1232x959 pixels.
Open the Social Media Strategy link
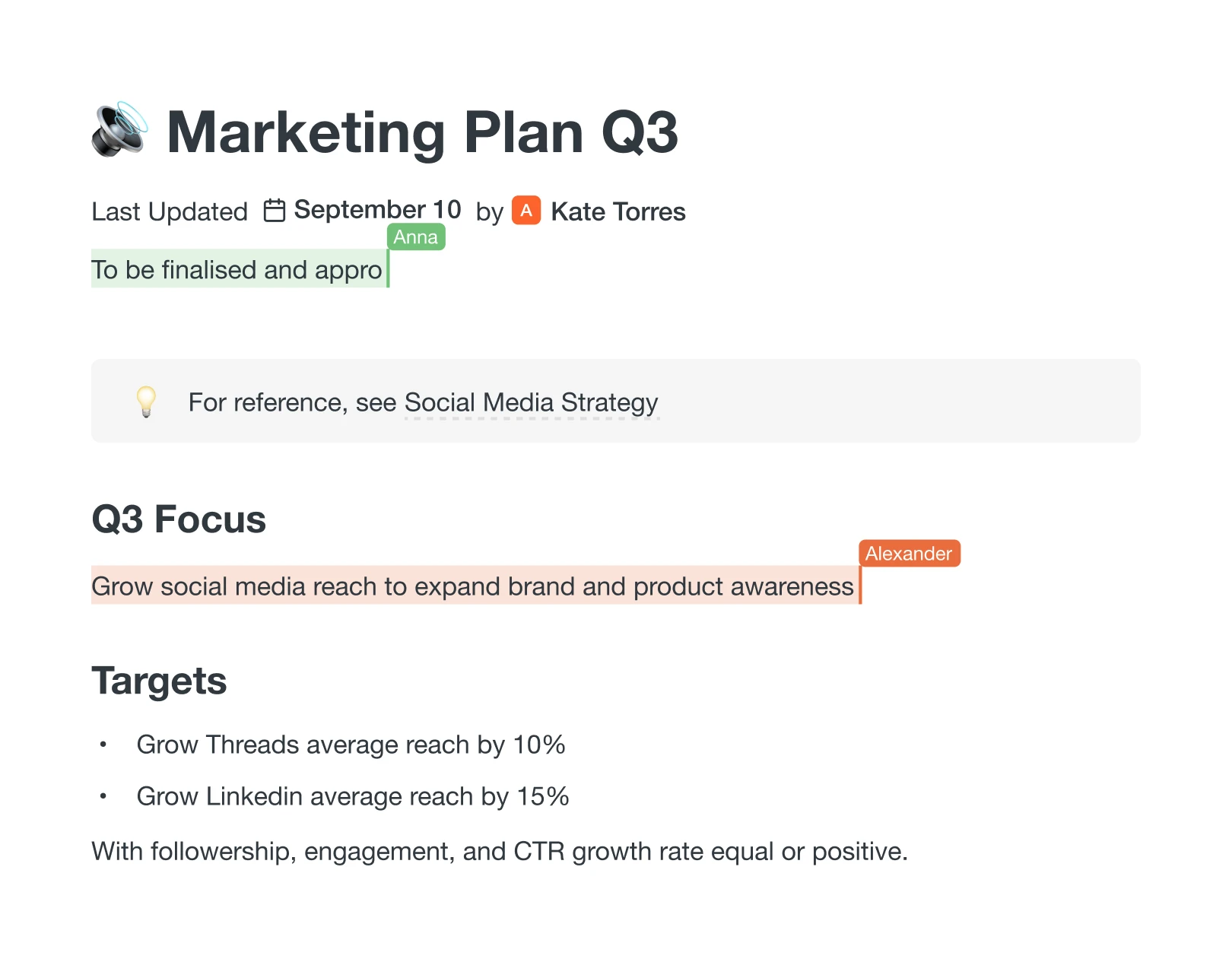point(531,402)
